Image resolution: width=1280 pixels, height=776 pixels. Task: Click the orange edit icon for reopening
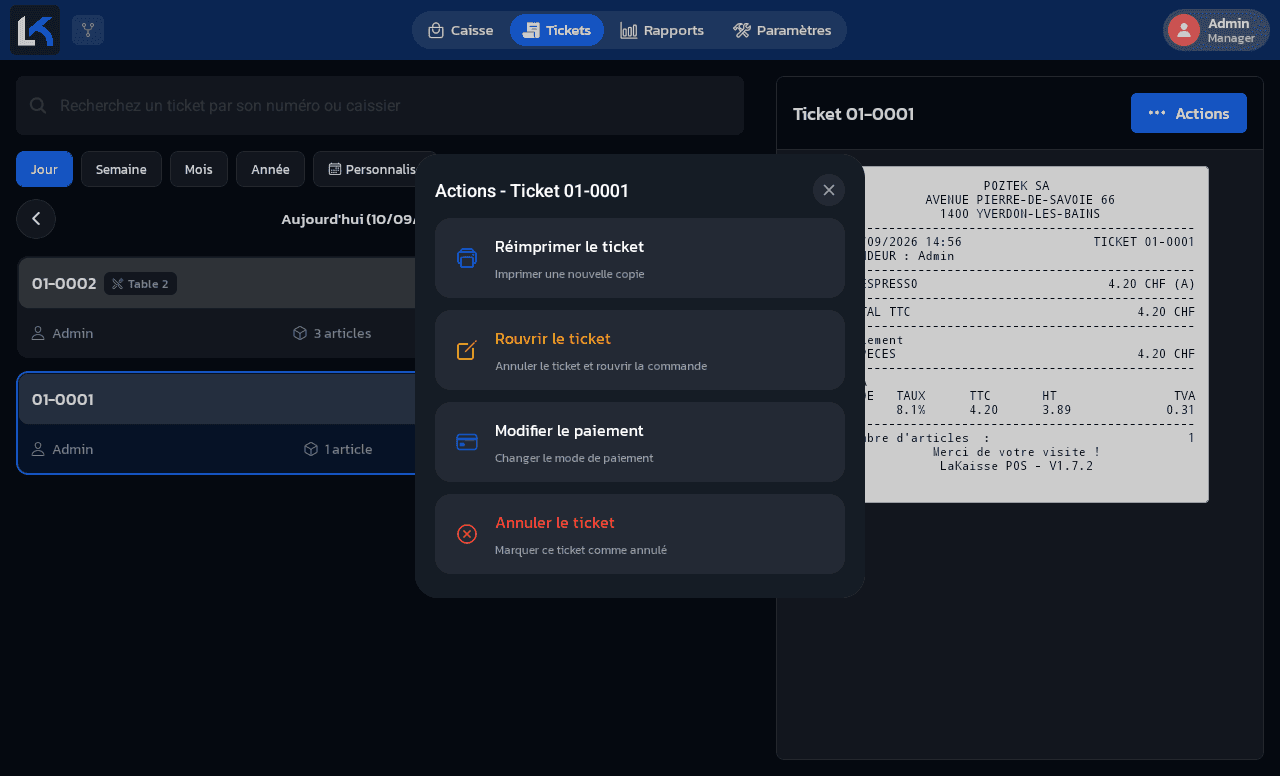point(467,350)
